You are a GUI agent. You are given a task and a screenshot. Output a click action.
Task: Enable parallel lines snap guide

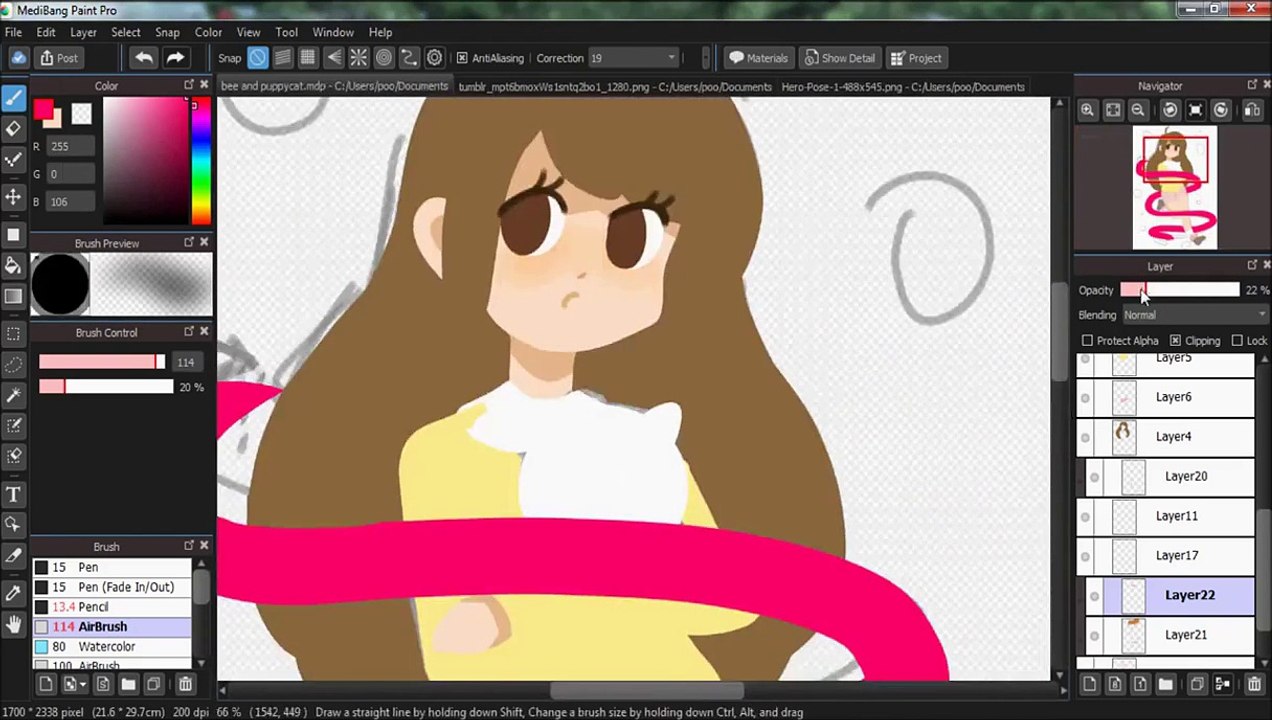pos(283,58)
